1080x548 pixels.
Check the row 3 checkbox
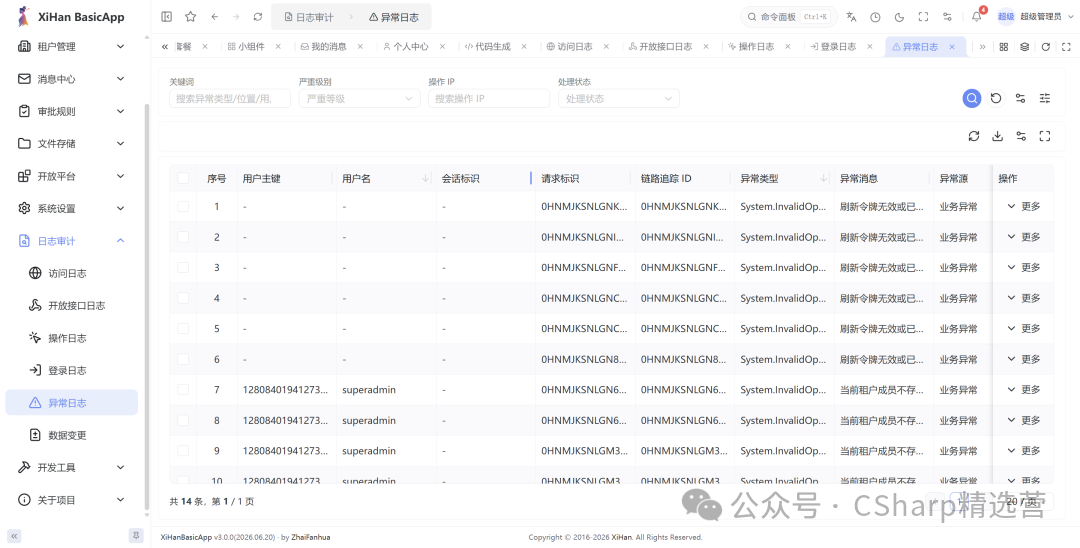coord(183,267)
